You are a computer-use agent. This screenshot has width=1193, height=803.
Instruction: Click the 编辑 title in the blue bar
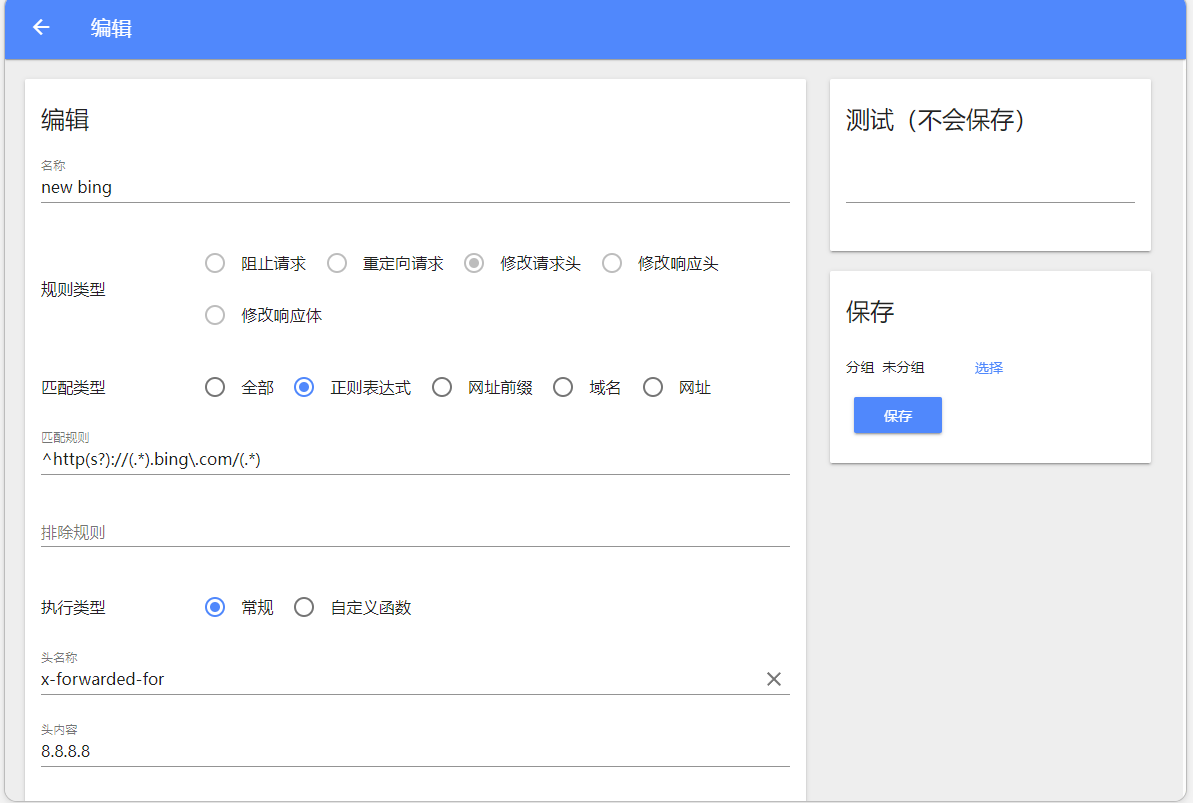click(x=112, y=28)
